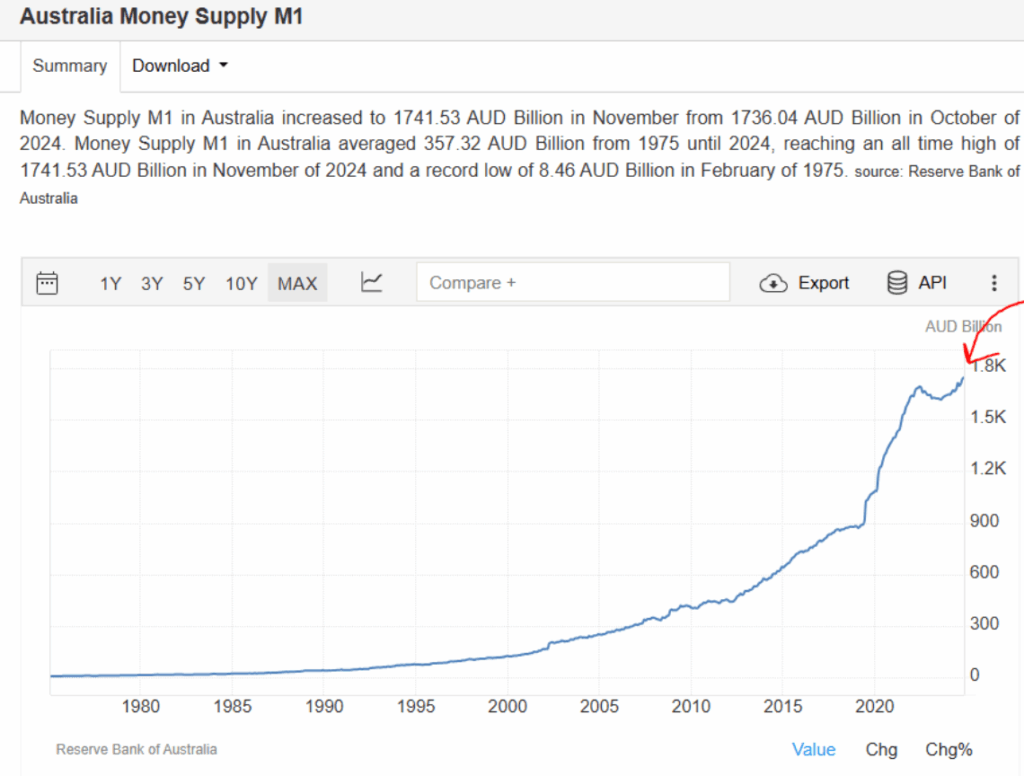The image size is (1024, 776).
Task: Click the Export button label
Action: [x=823, y=283]
